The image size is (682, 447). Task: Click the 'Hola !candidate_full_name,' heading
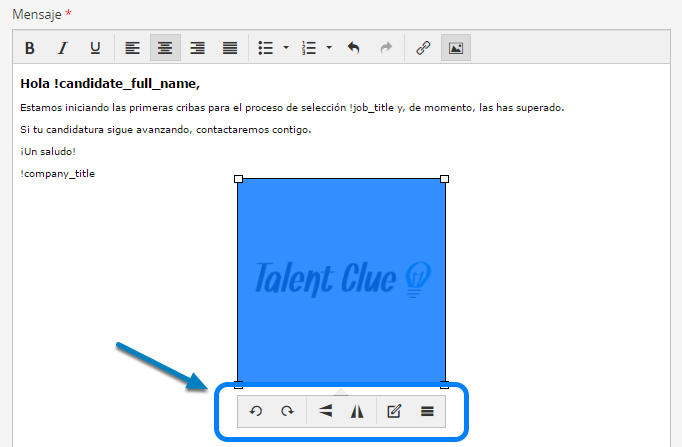coord(110,83)
